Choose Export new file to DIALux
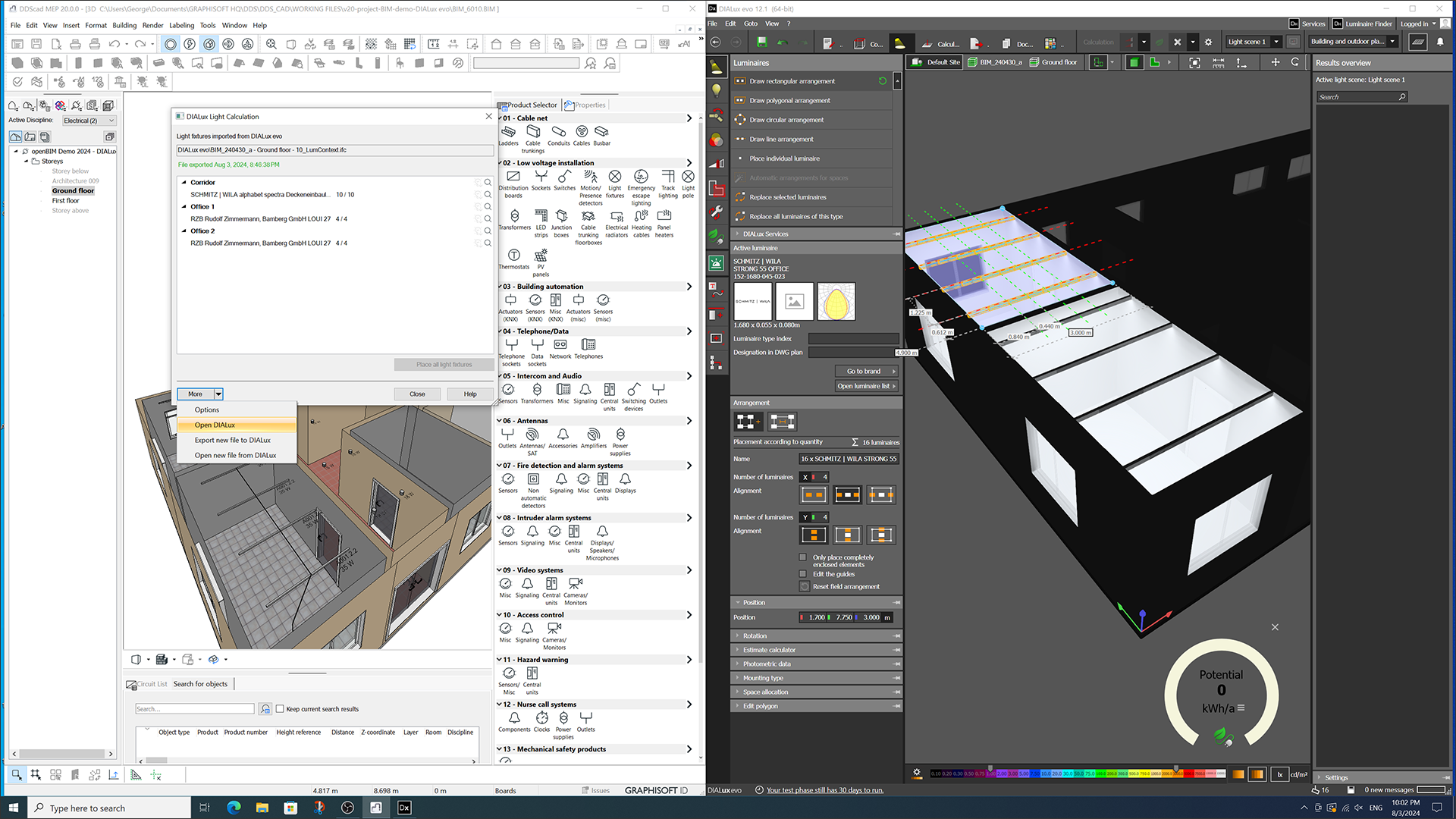The height and width of the screenshot is (819, 1456). 236,440
